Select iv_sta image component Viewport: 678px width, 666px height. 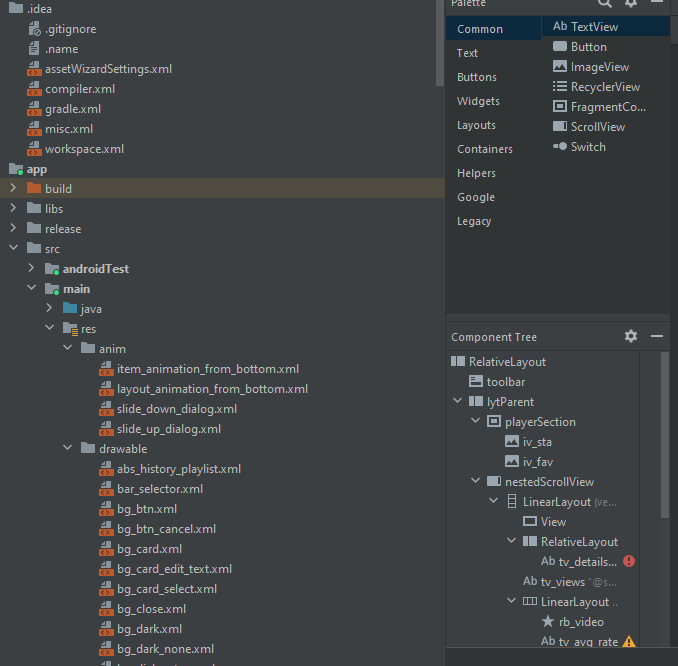[x=528, y=442]
